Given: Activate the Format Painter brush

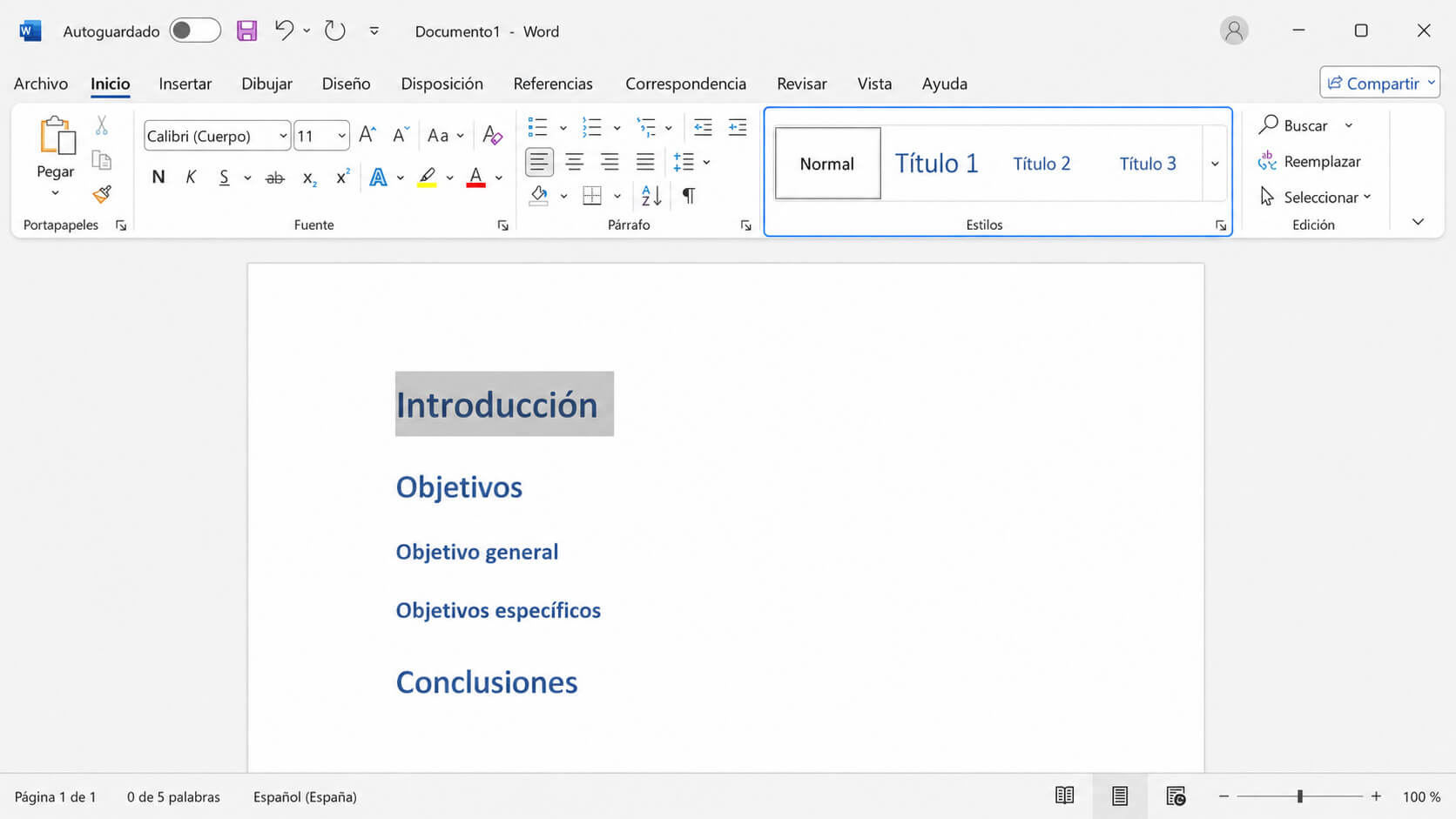Looking at the screenshot, I should point(102,193).
